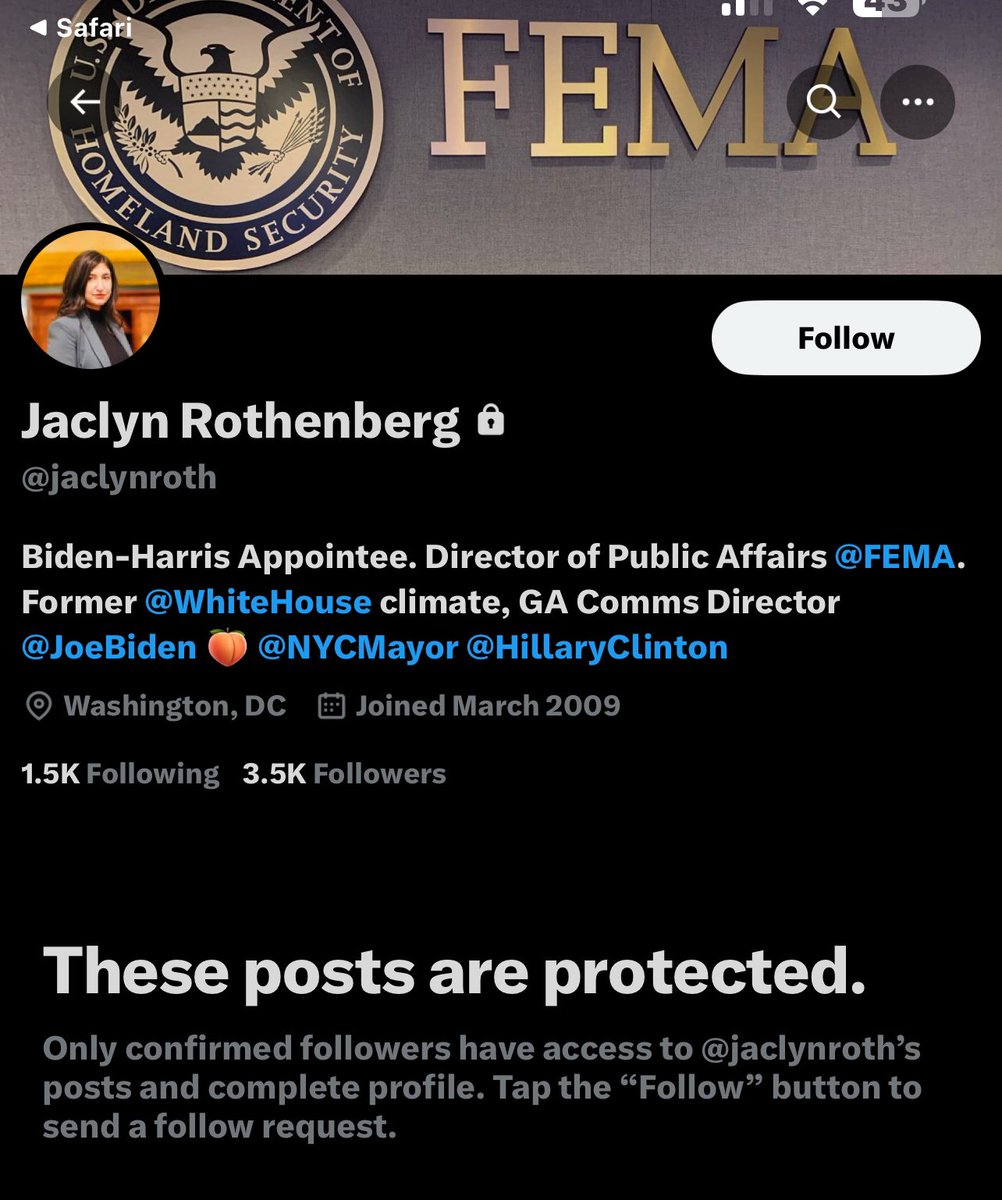Open search with the magnifier icon
The width and height of the screenshot is (1002, 1200).
824,101
